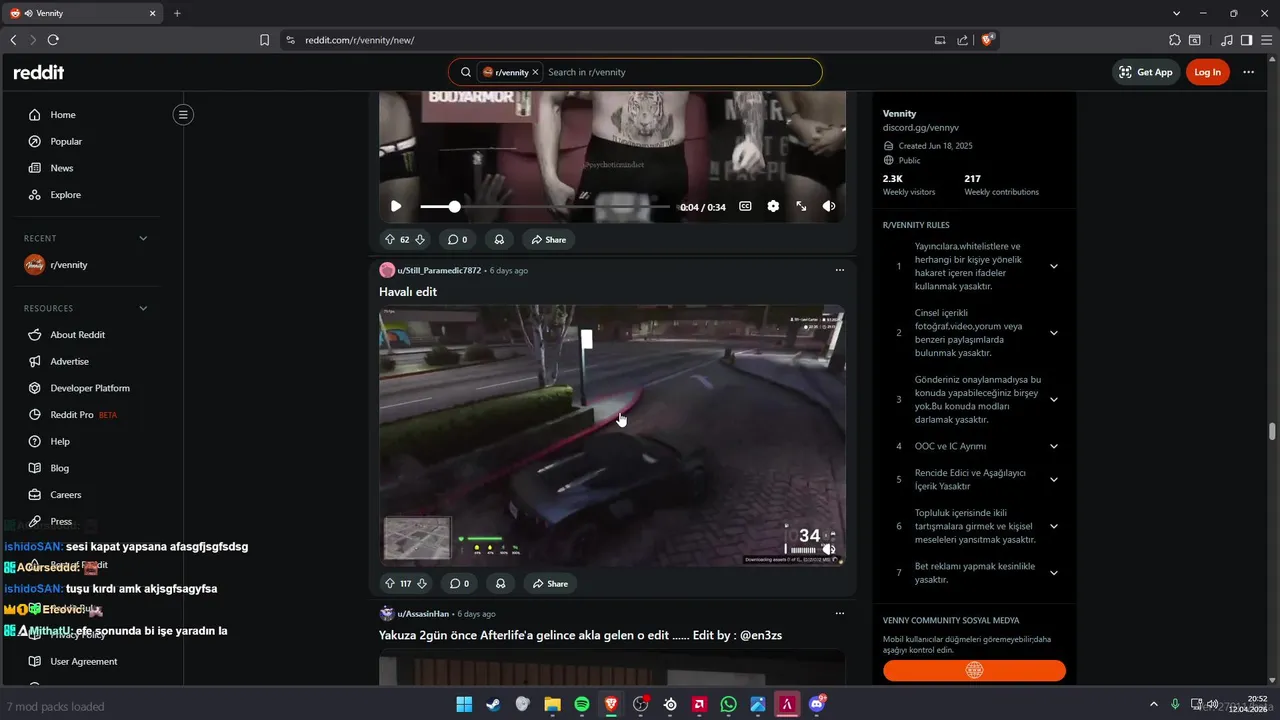Open the browser extensions puzzle icon
Image resolution: width=1280 pixels, height=720 pixels.
click(1175, 40)
